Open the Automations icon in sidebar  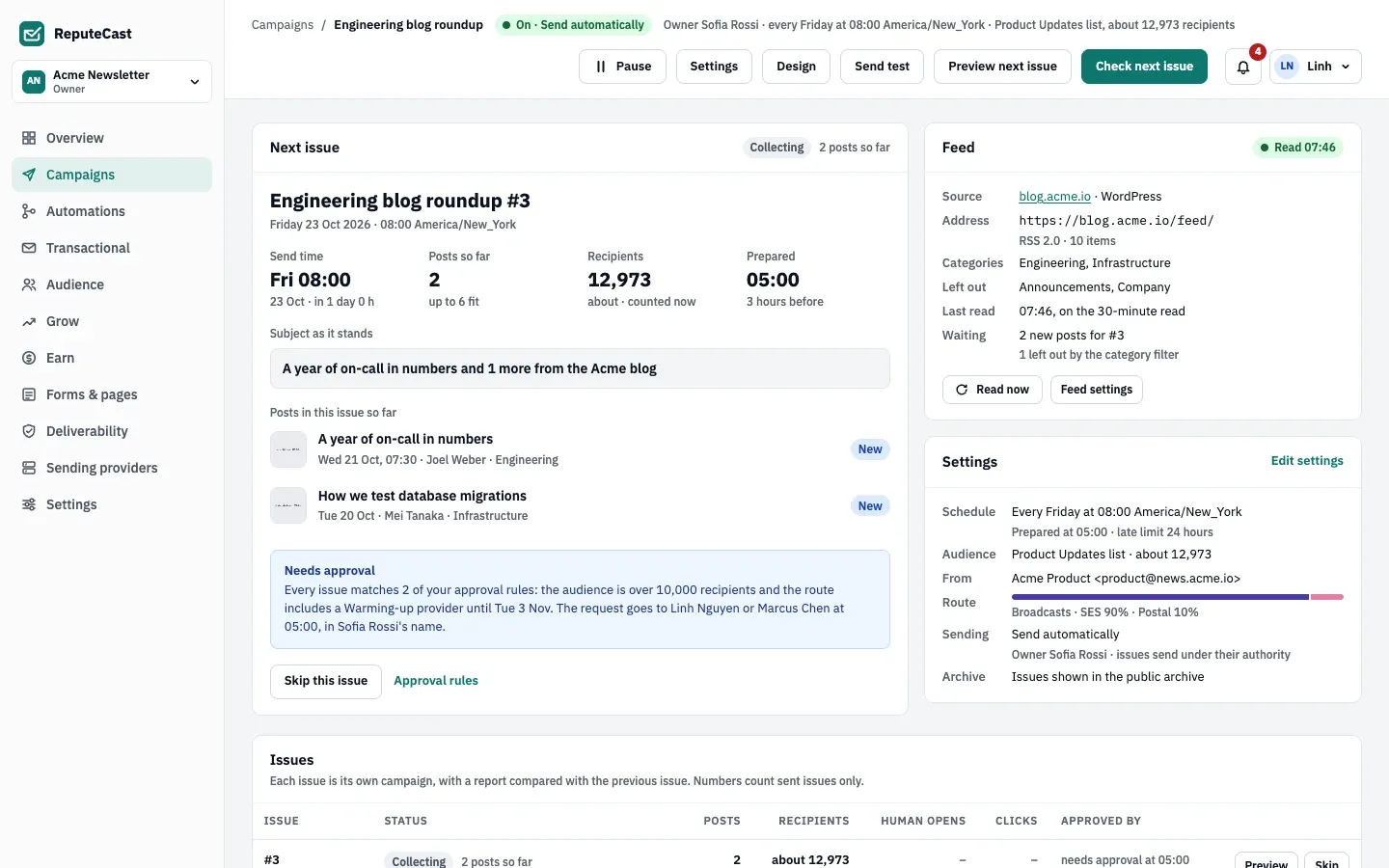pos(29,211)
